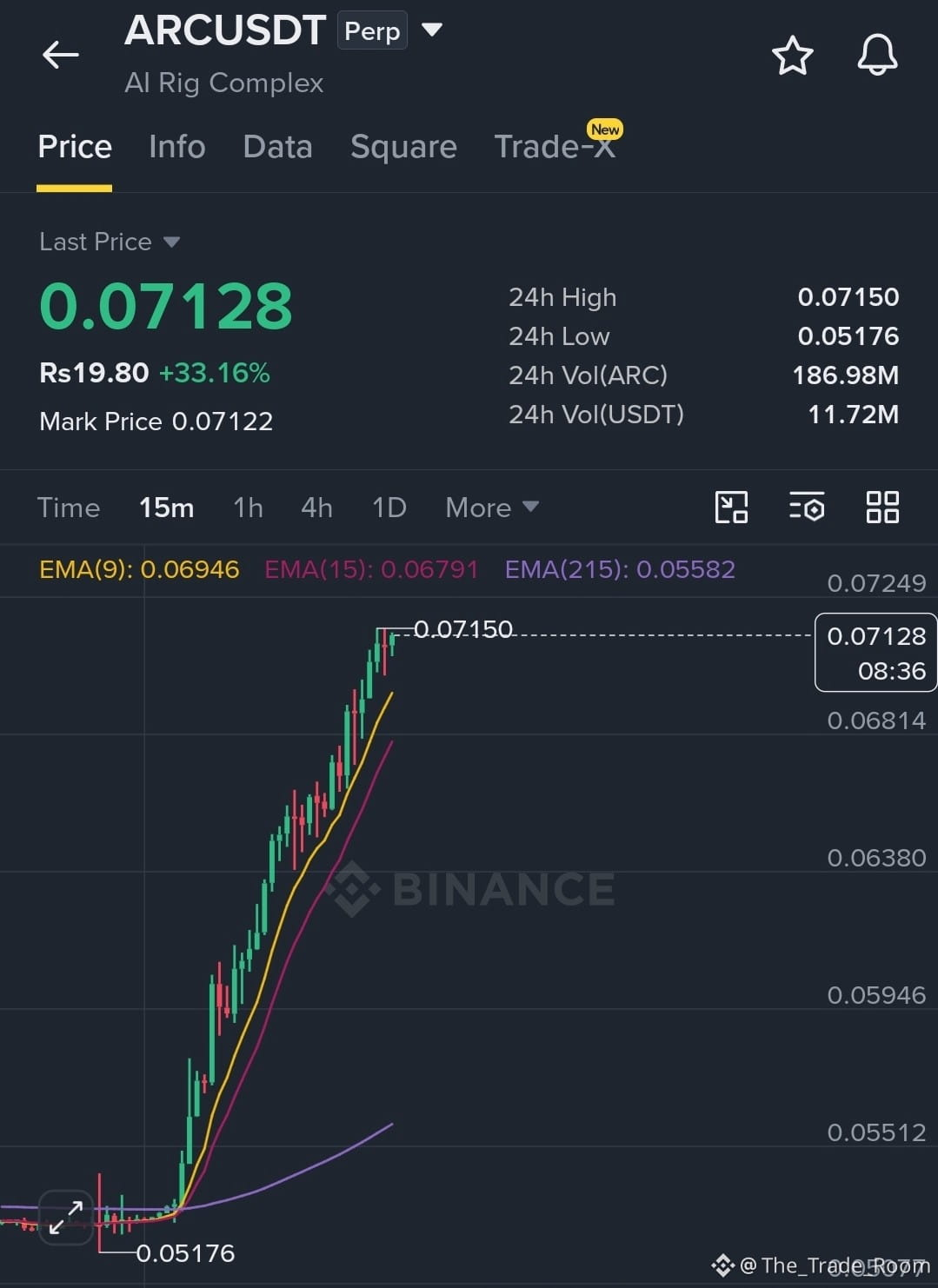938x1288 pixels.
Task: Go back with the left arrow
Action: [x=61, y=55]
